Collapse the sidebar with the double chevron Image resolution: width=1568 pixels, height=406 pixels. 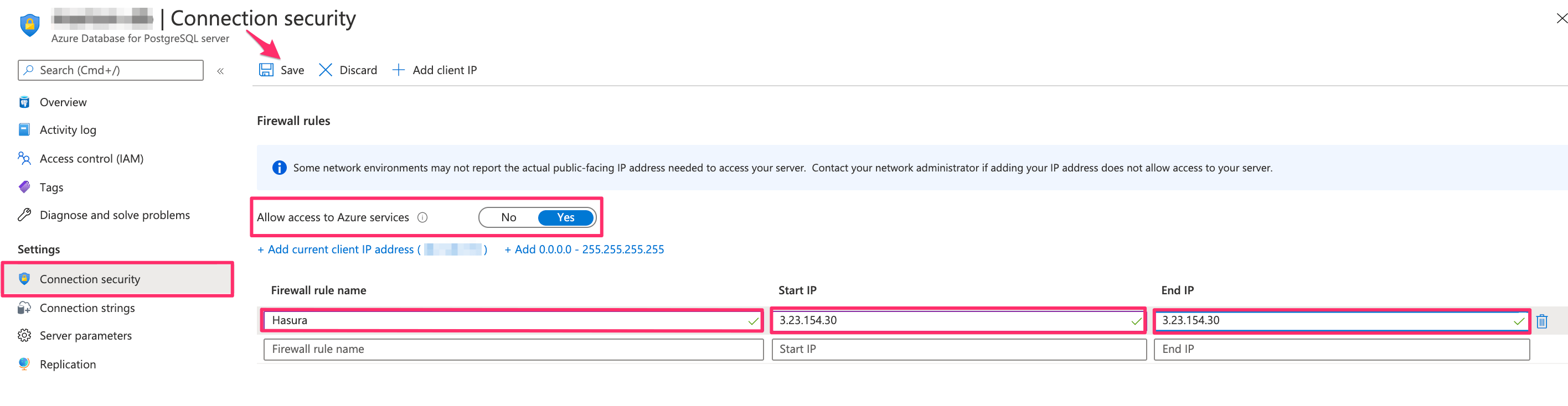[220, 71]
